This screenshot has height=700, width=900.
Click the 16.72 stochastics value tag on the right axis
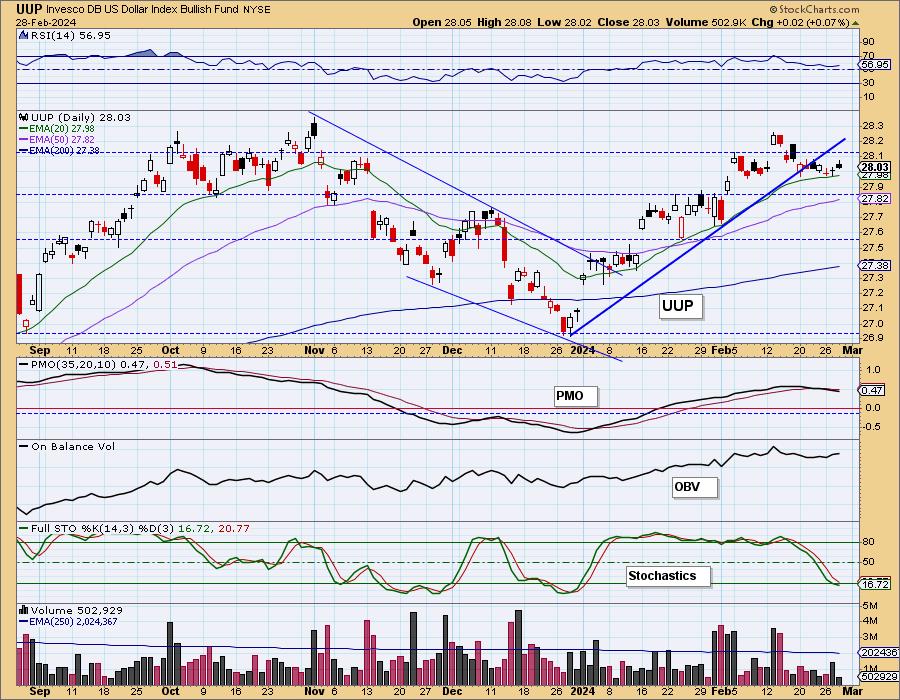coord(875,584)
